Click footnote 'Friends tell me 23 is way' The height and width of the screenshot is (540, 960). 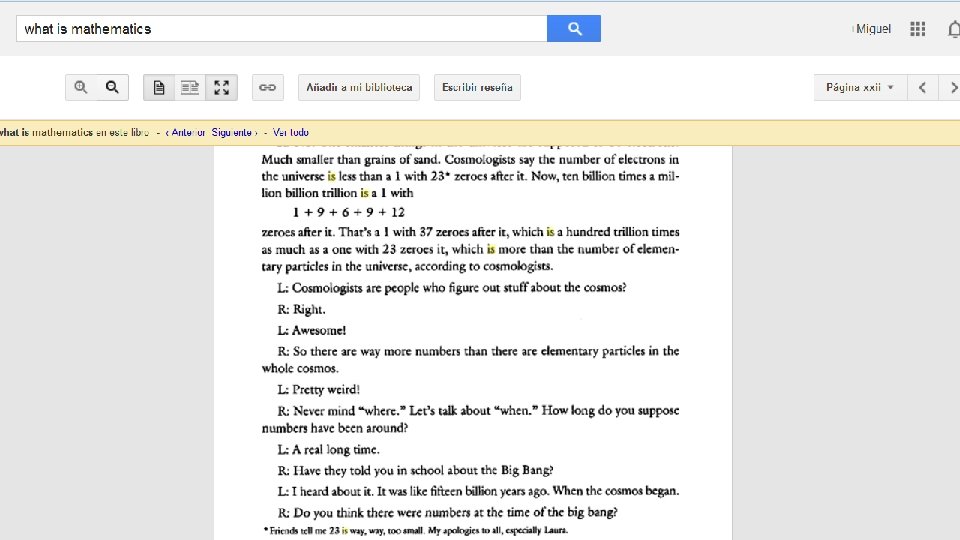(x=416, y=531)
